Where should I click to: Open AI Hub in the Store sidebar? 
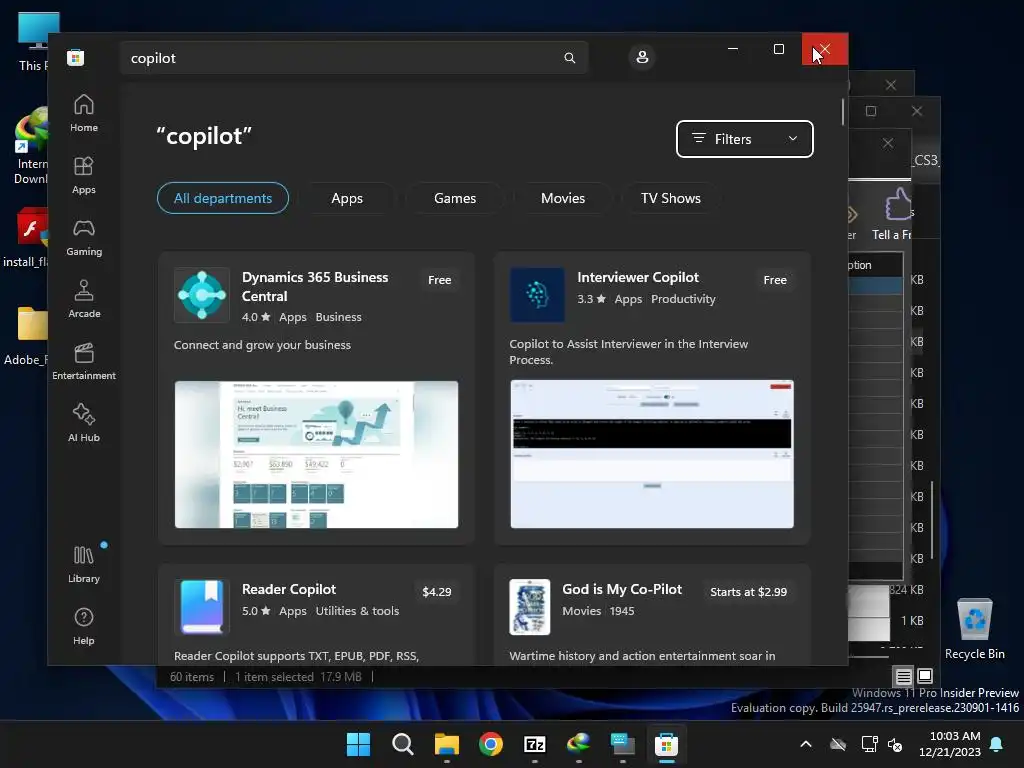point(84,423)
